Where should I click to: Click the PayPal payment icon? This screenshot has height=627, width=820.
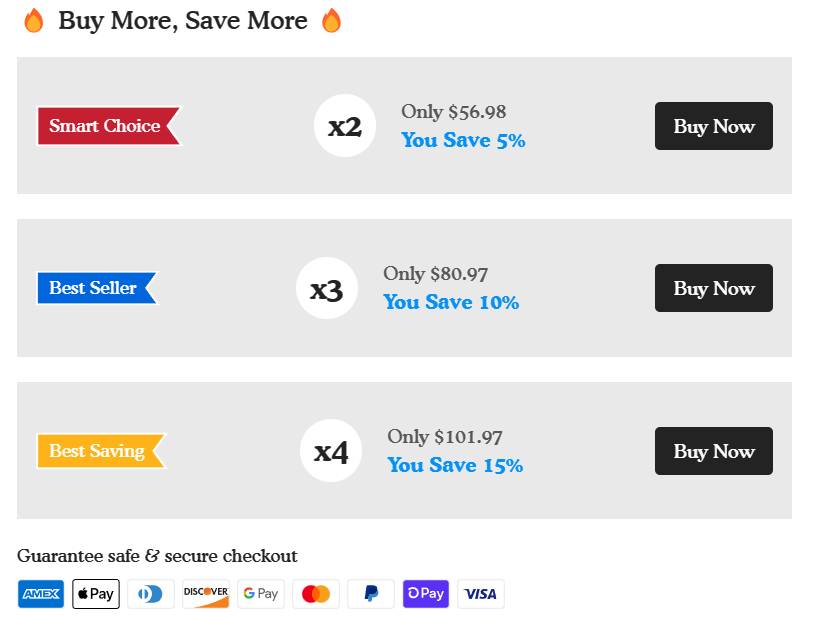coord(371,594)
